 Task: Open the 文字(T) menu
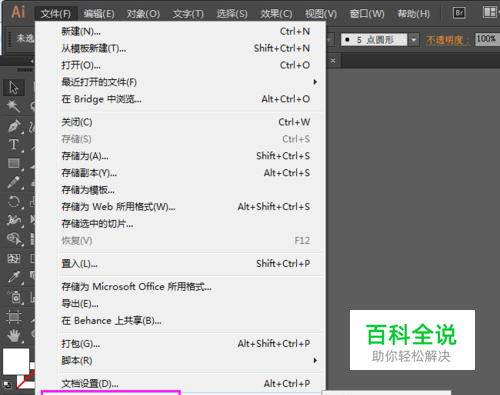(188, 14)
